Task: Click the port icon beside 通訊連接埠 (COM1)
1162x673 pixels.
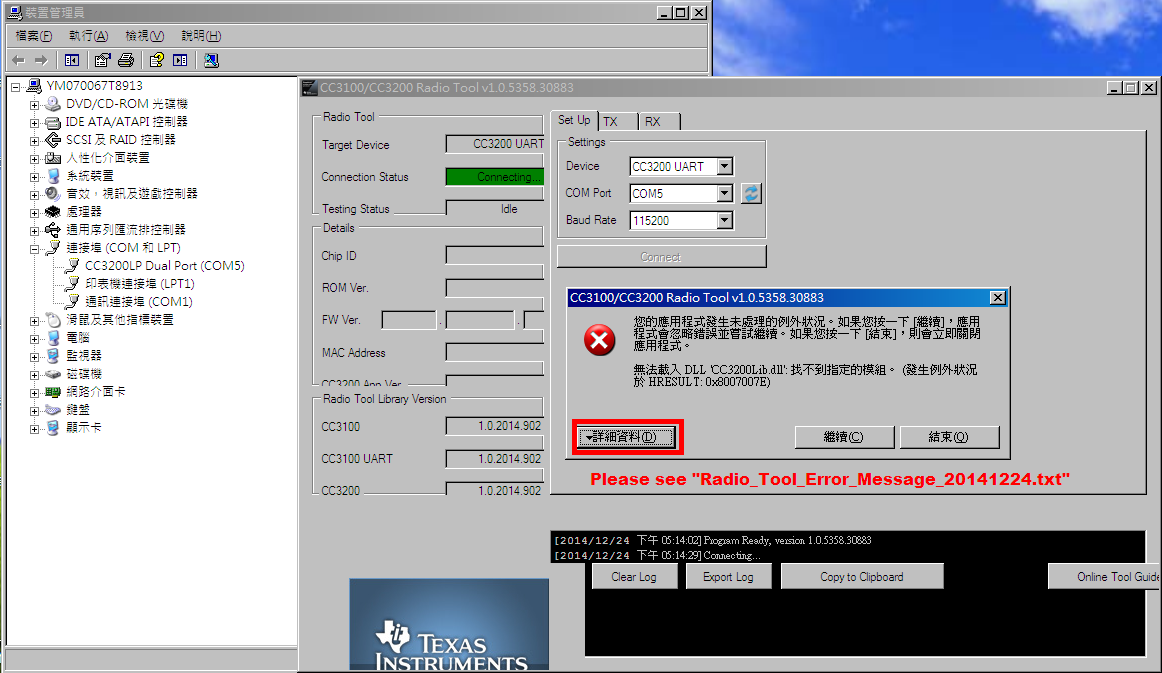Action: coord(72,302)
